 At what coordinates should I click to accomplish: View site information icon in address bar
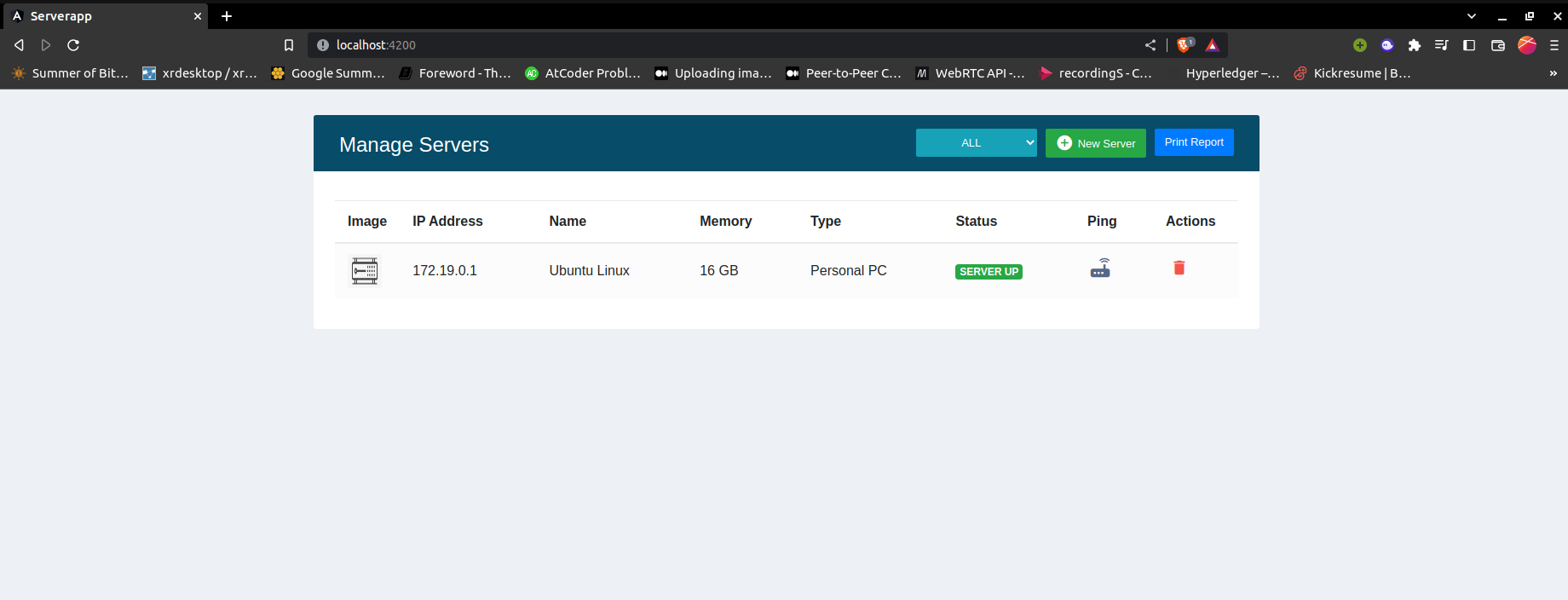[x=323, y=45]
